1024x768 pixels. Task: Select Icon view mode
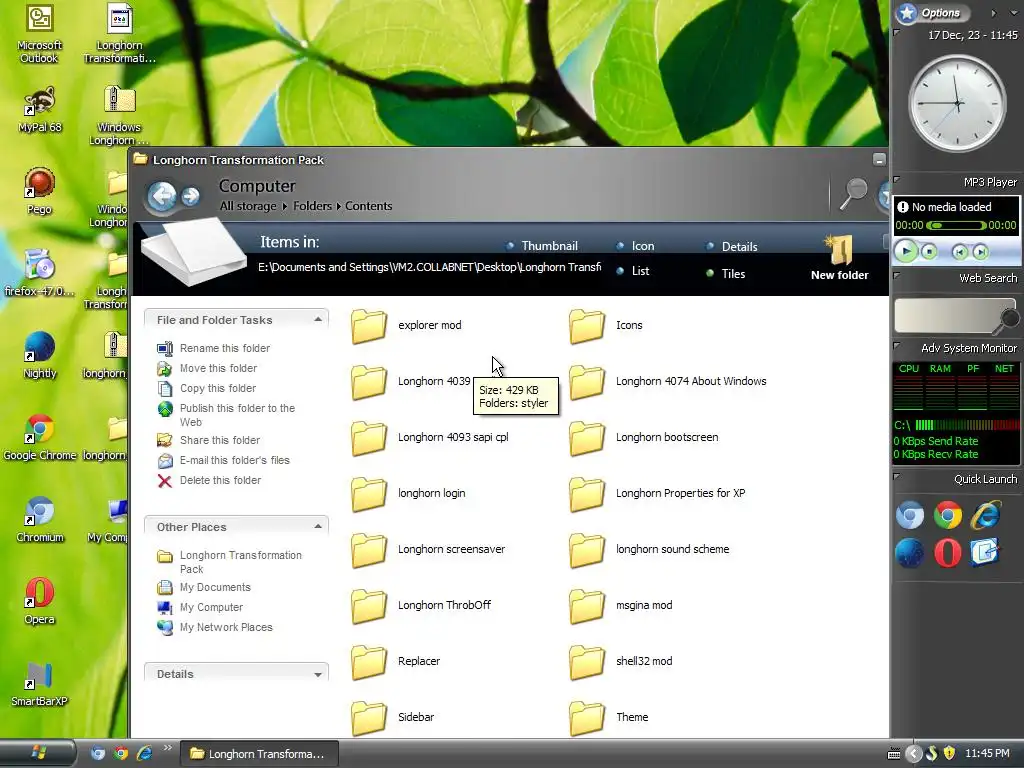[x=635, y=246]
